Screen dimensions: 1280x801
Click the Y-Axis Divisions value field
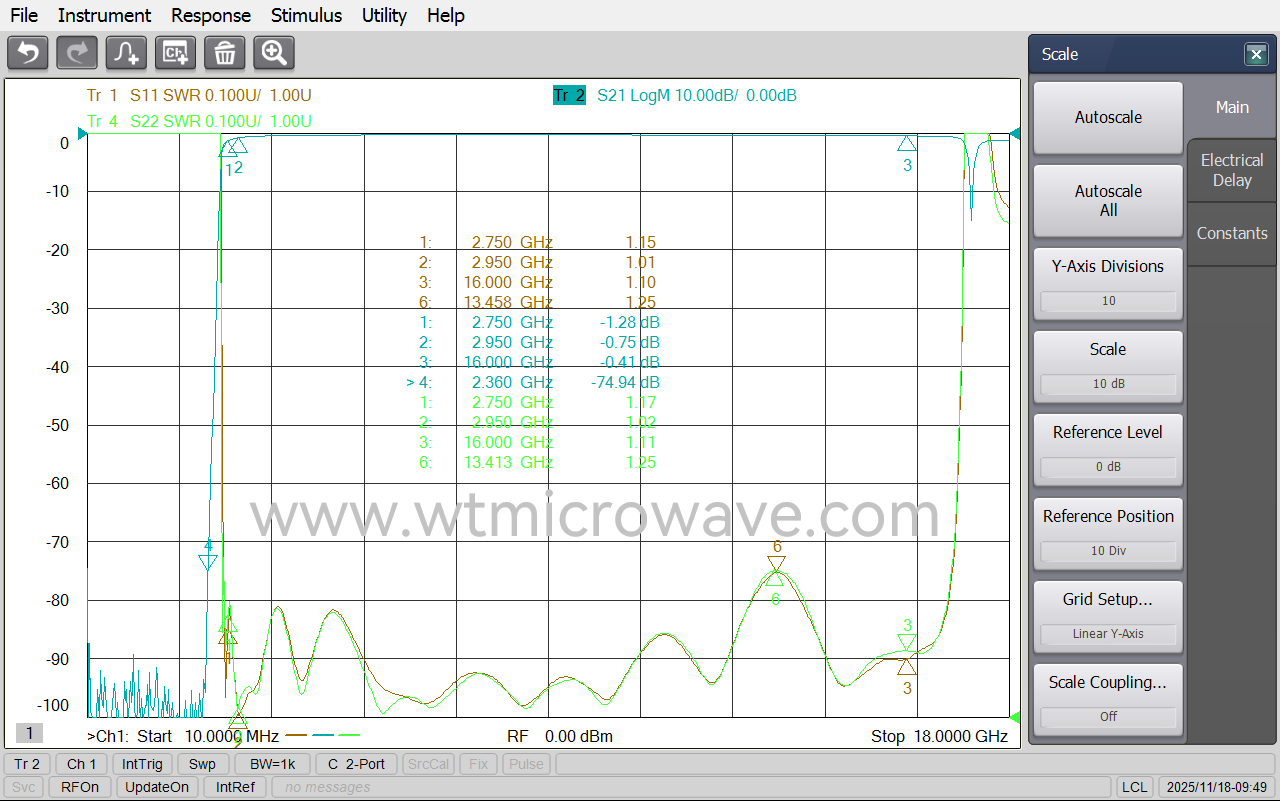pos(1108,301)
